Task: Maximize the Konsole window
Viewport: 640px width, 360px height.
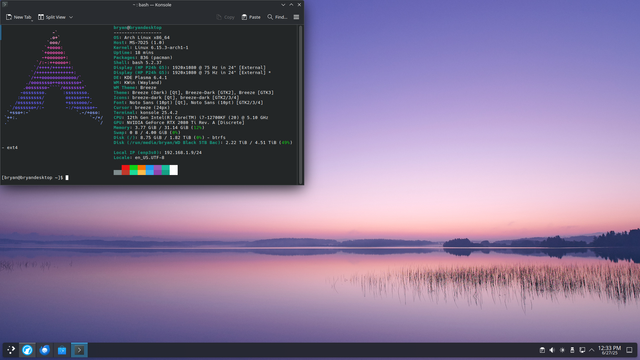Action: [x=291, y=4]
